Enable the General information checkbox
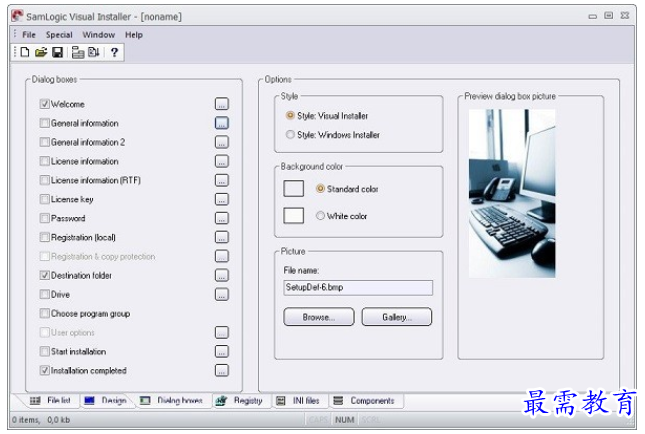Screen dimensions: 645x434 point(44,123)
